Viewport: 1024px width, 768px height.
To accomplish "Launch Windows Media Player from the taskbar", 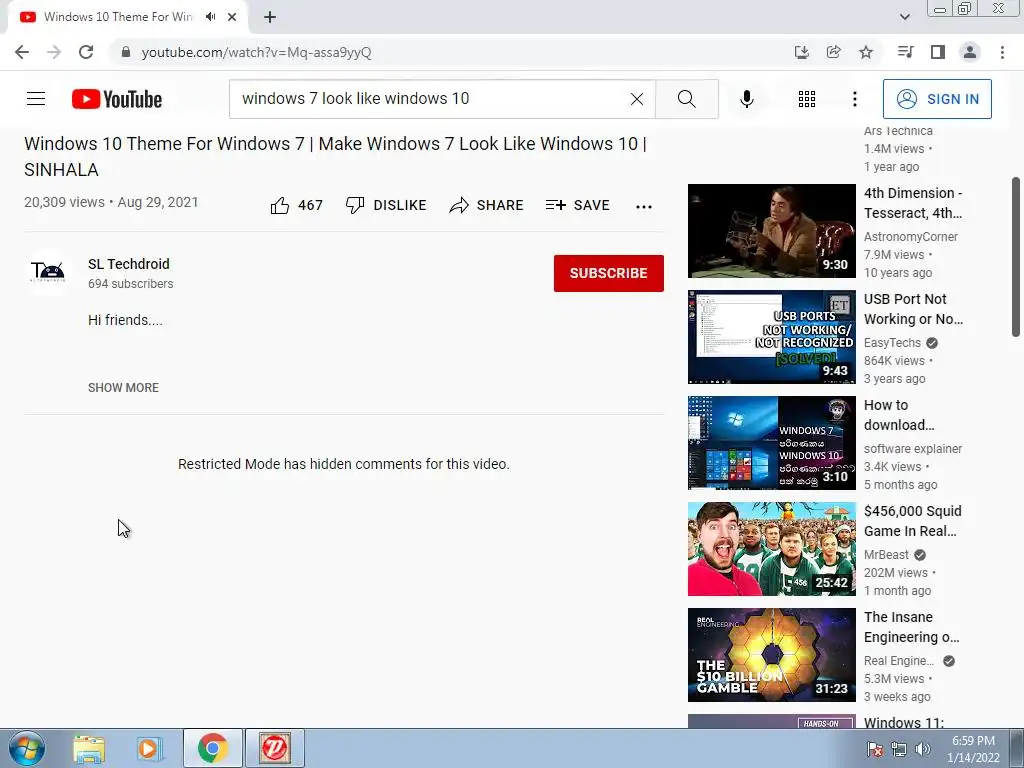I will (150, 748).
